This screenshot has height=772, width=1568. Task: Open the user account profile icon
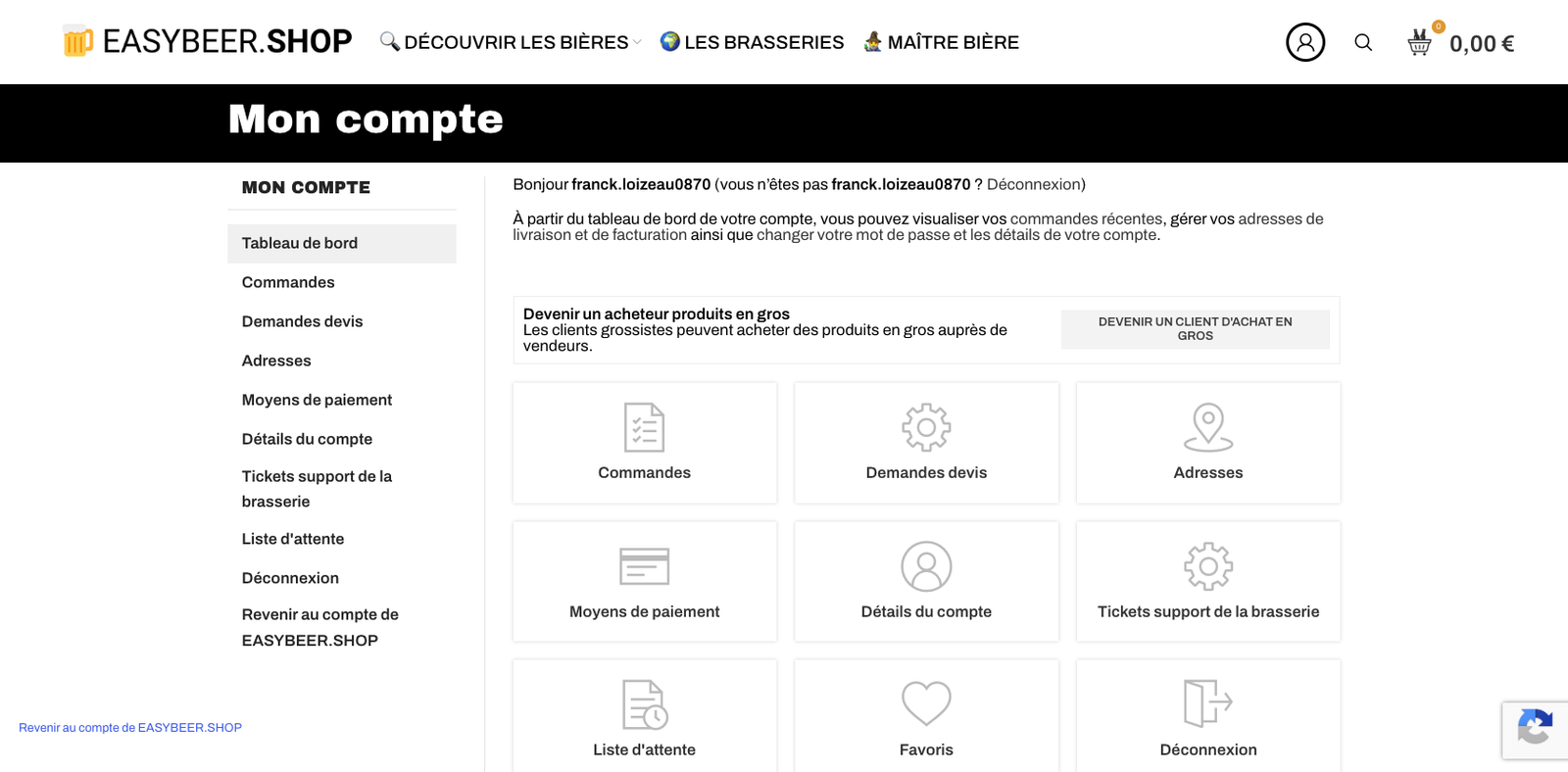[1304, 42]
